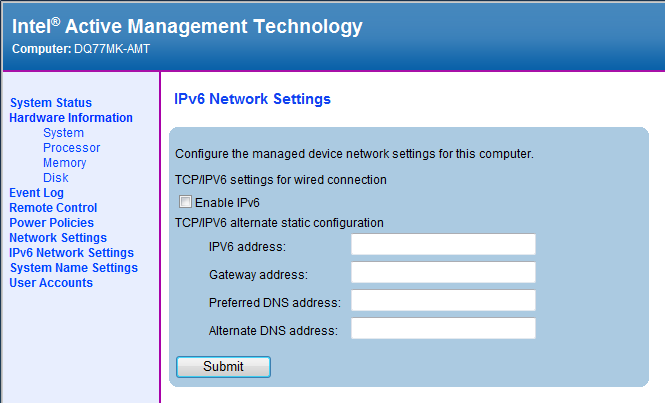Go to Remote Control page

coord(53,208)
